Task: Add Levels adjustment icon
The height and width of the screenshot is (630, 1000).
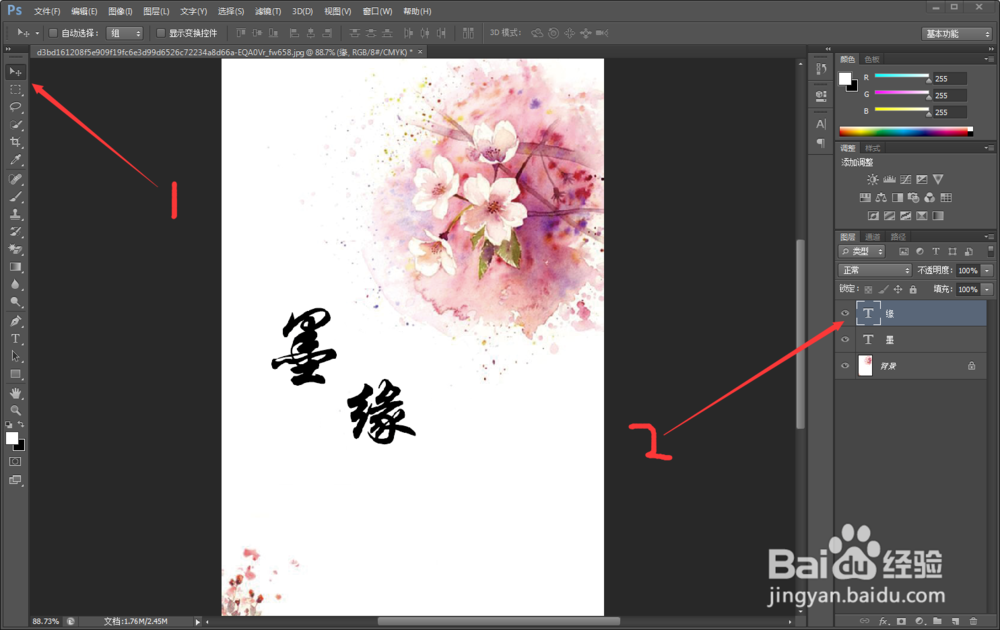Action: [x=889, y=180]
